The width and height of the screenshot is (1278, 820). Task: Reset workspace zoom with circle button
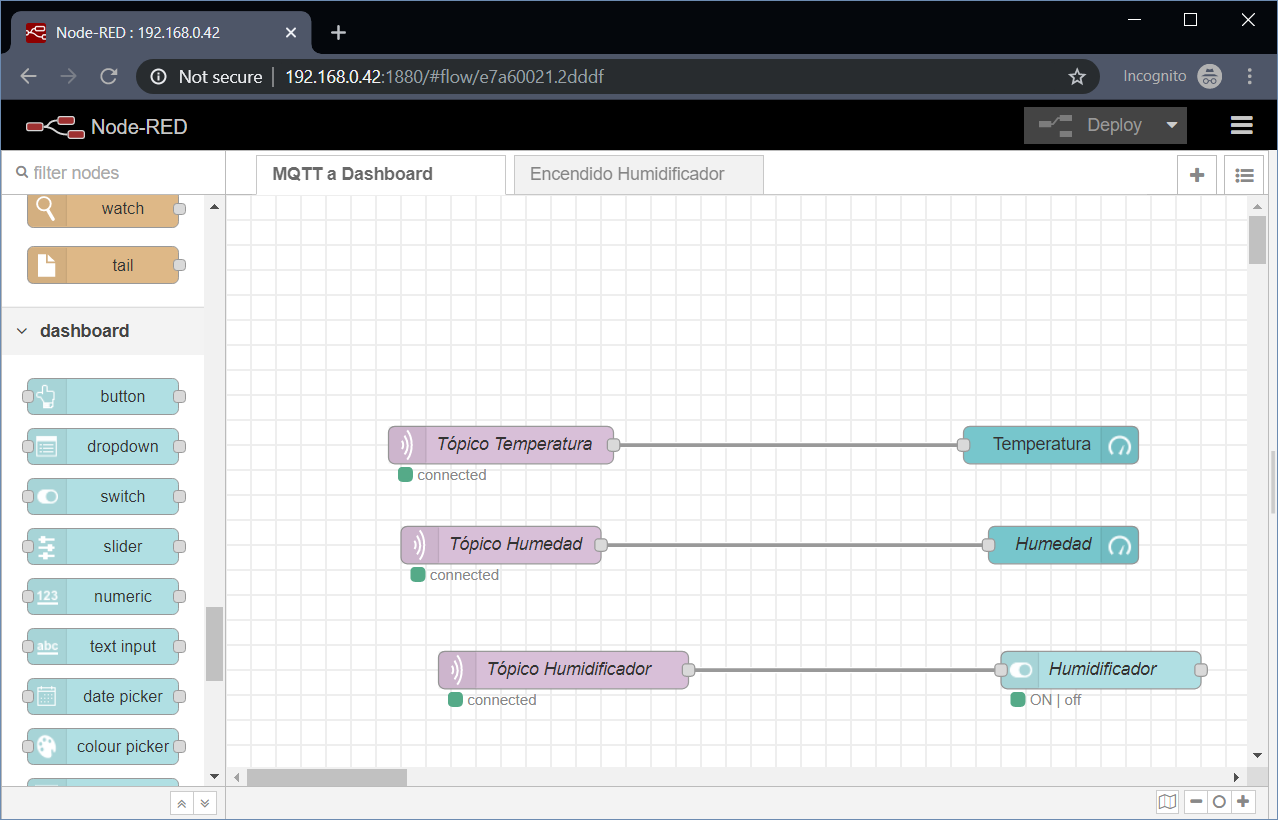coord(1219,802)
